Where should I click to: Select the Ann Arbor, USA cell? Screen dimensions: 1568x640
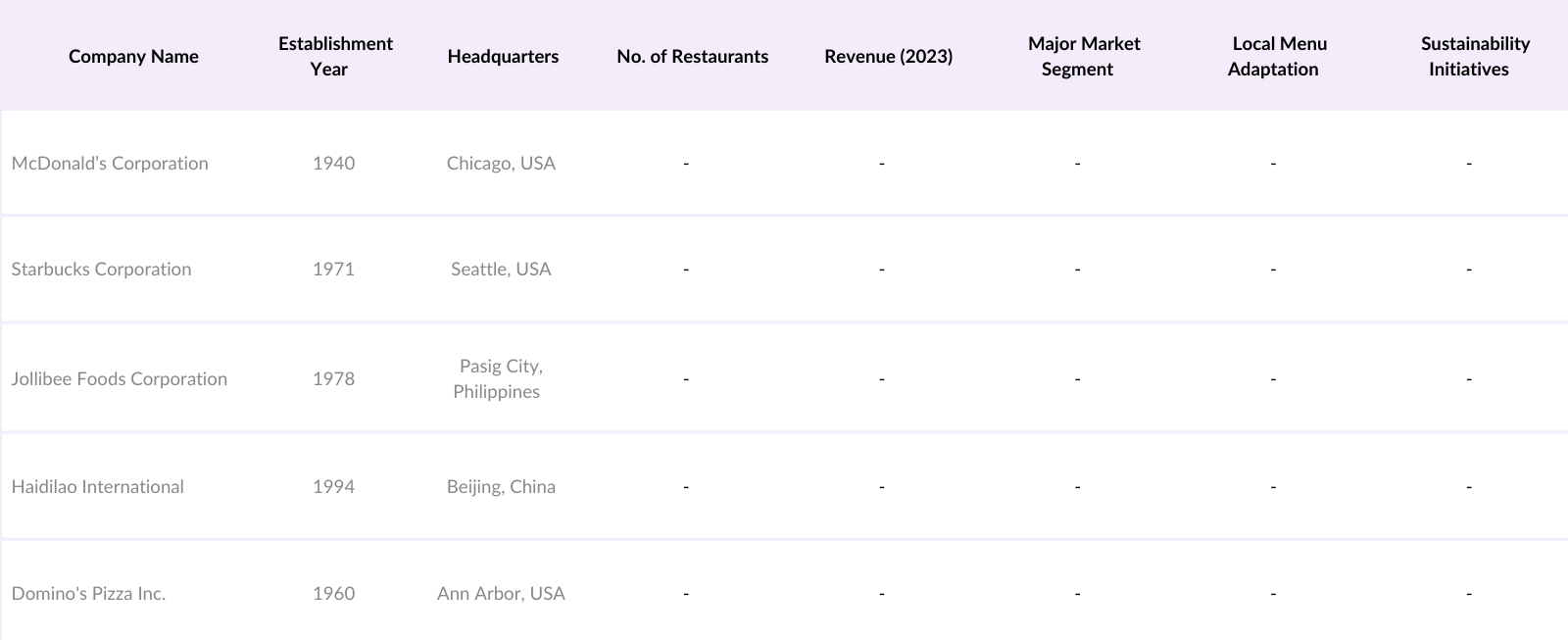(x=501, y=593)
